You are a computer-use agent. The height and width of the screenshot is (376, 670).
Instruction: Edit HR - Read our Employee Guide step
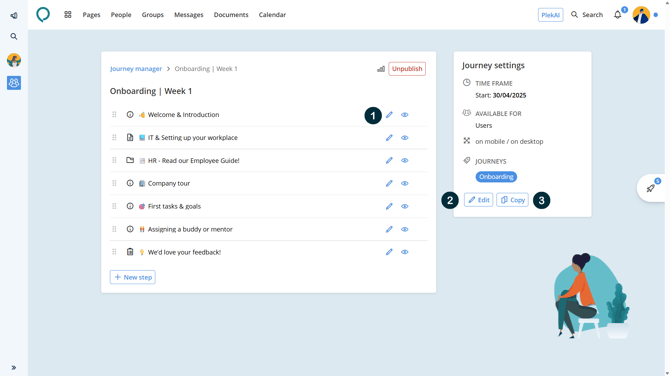coord(389,160)
